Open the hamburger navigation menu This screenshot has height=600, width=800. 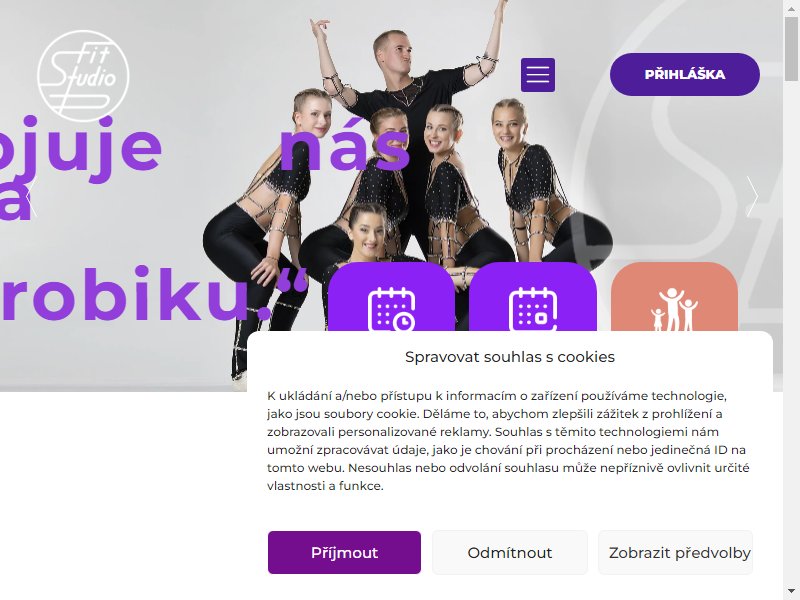(538, 75)
